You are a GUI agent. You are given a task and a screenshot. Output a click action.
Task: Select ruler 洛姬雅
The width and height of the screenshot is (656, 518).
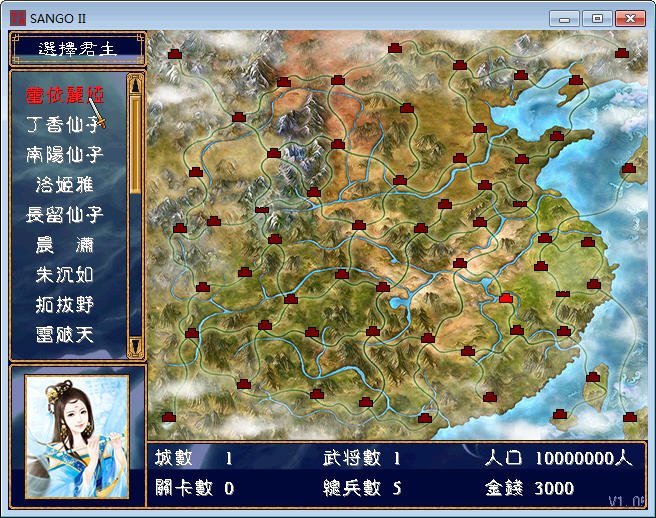point(64,185)
